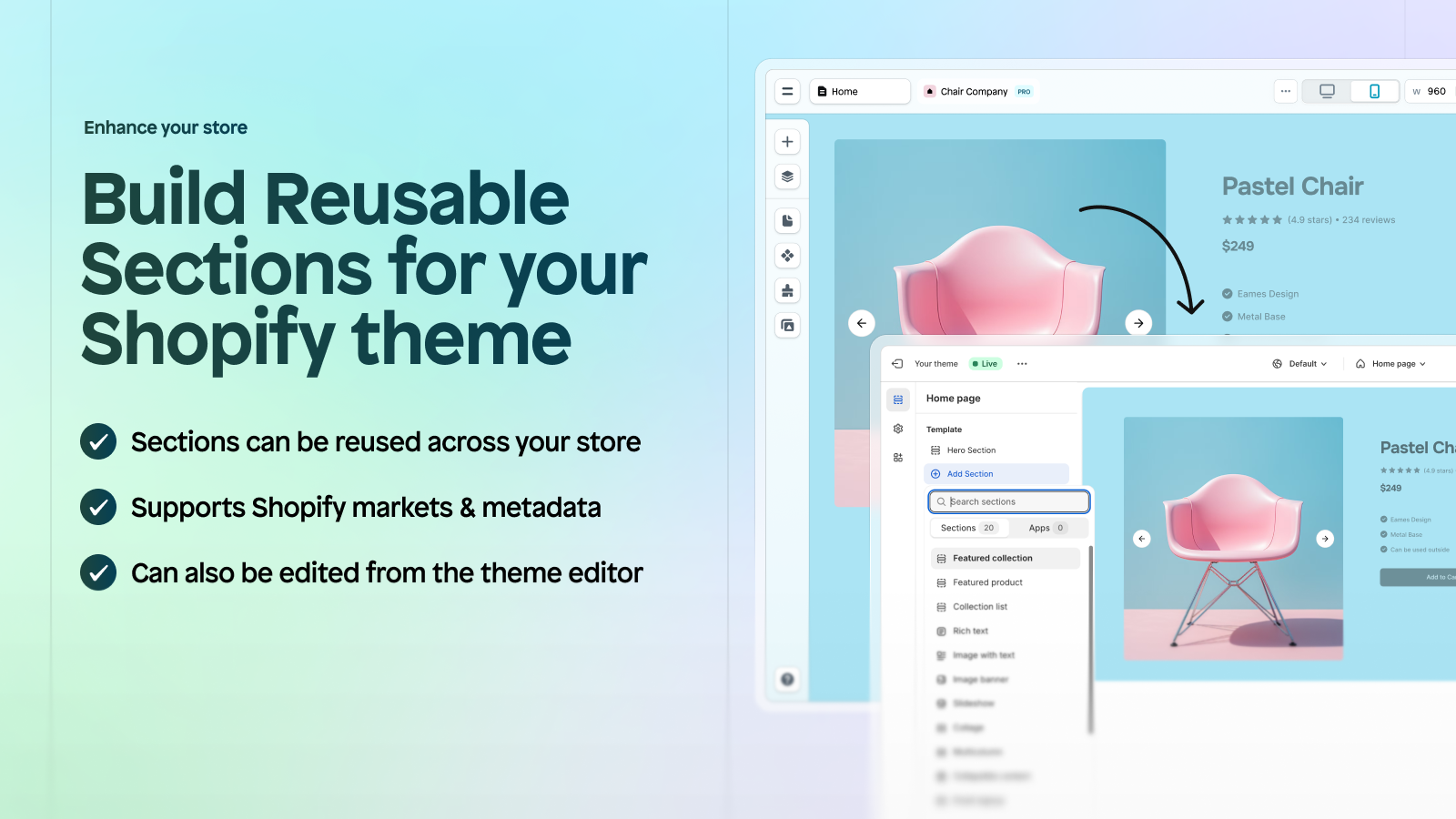Screen dimensions: 1456x819
Task: Select the Featured collection section
Action: pos(992,558)
